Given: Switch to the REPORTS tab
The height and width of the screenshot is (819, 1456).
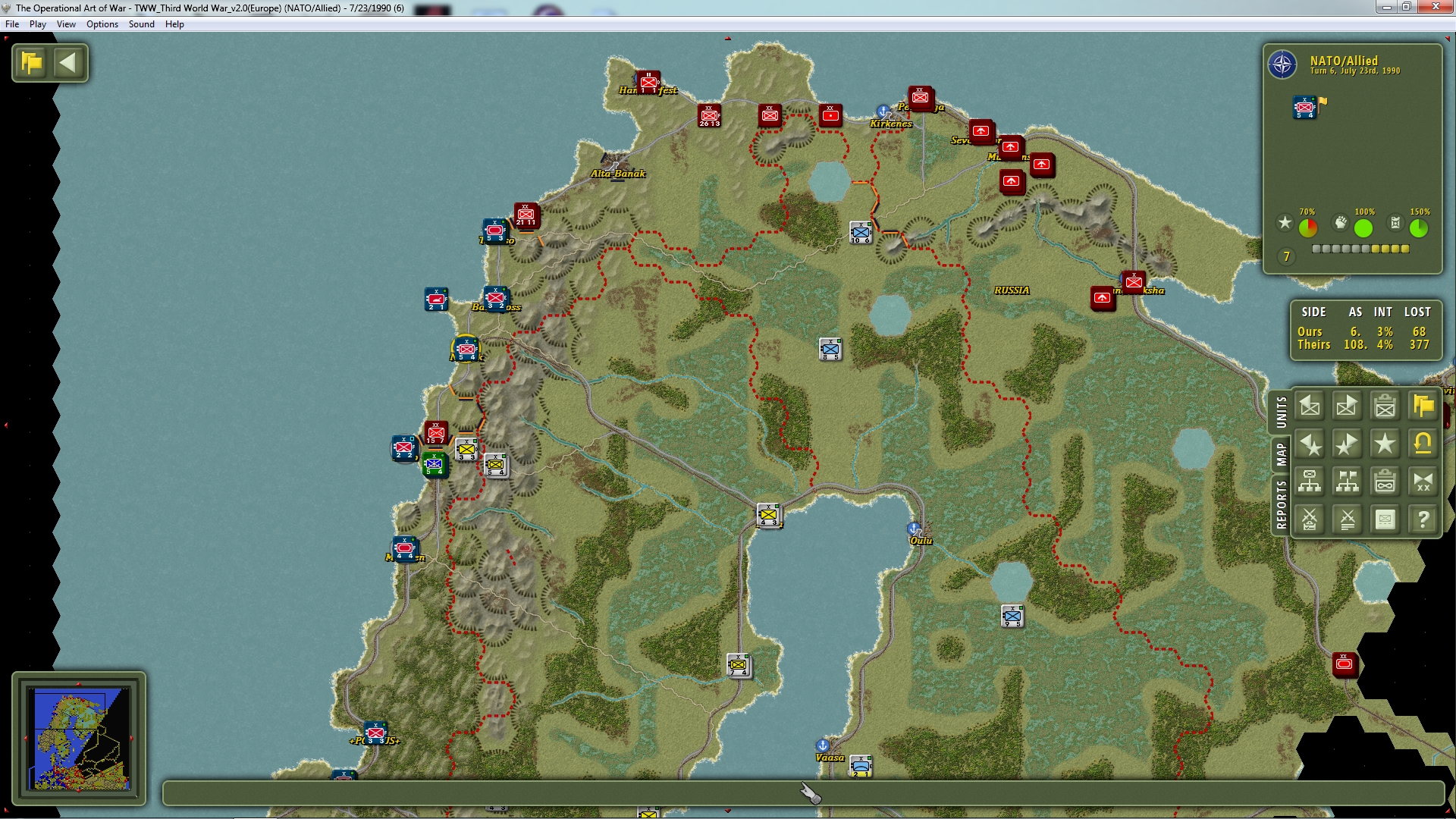Looking at the screenshot, I should [x=1281, y=504].
